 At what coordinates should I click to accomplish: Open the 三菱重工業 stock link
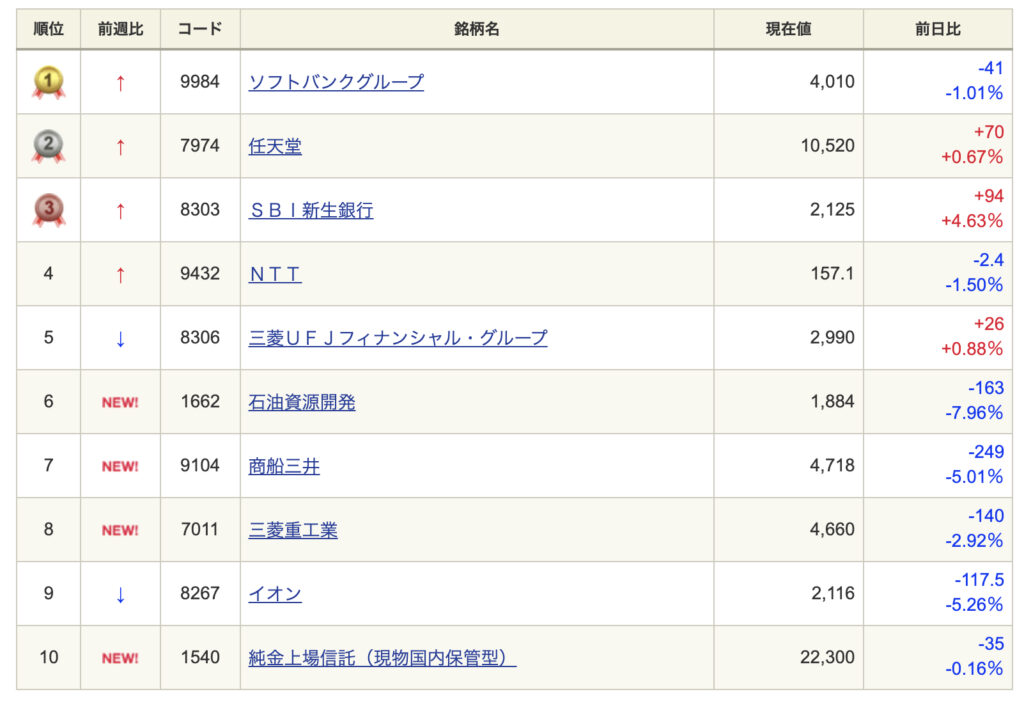pos(293,530)
